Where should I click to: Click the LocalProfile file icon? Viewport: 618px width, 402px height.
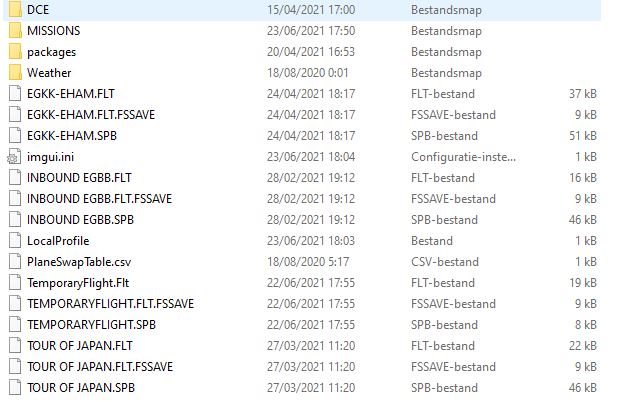13,240
